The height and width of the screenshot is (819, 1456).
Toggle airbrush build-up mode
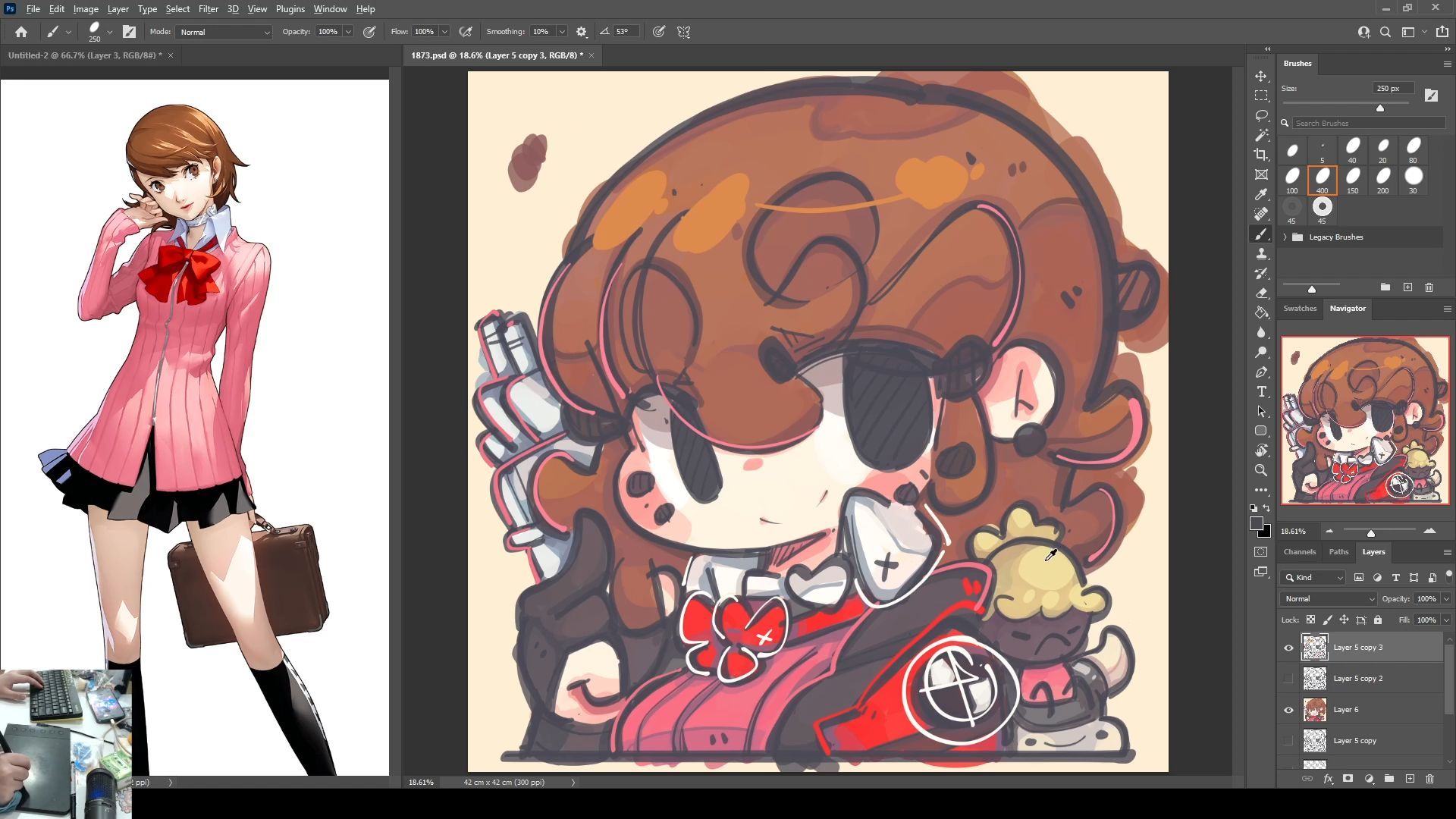[x=466, y=32]
